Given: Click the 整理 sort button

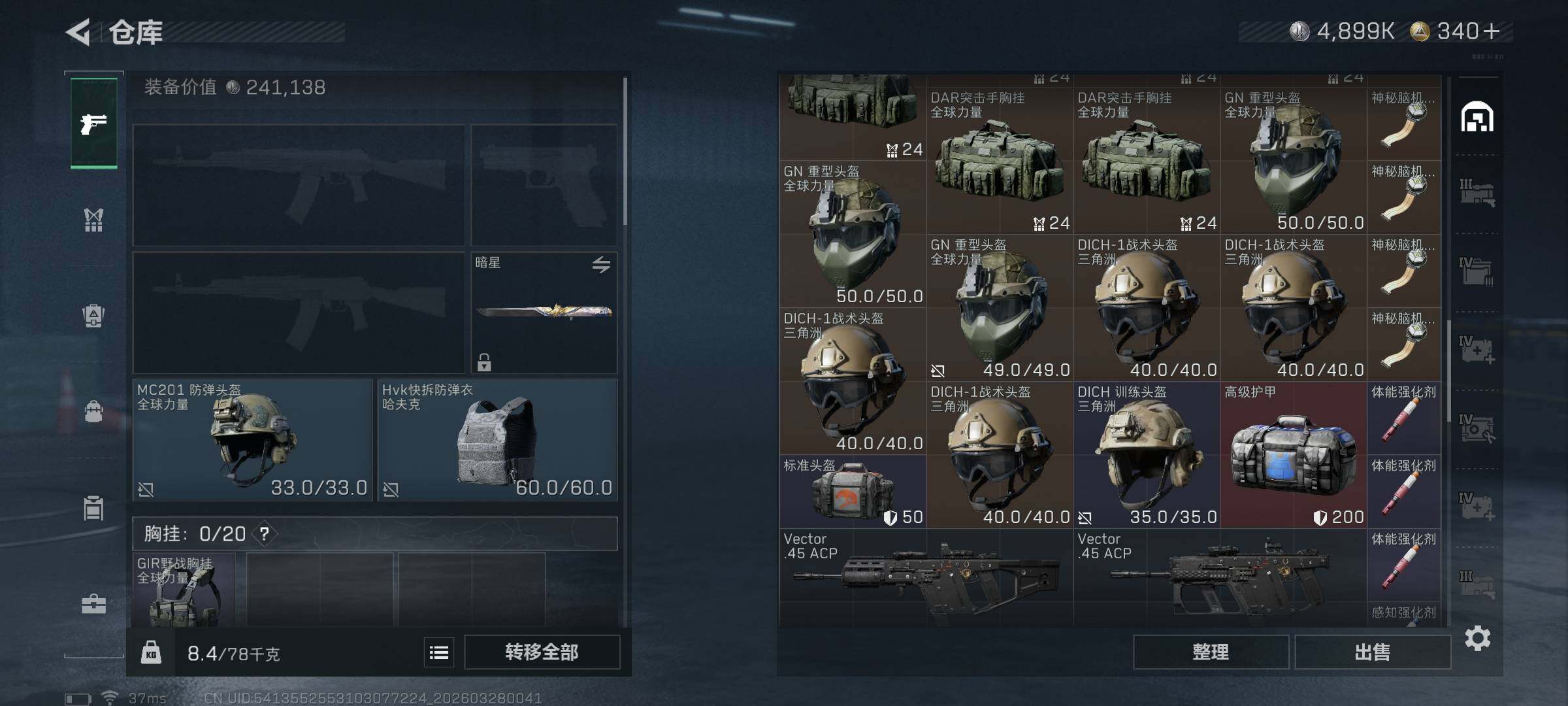Looking at the screenshot, I should pyautogui.click(x=1211, y=652).
